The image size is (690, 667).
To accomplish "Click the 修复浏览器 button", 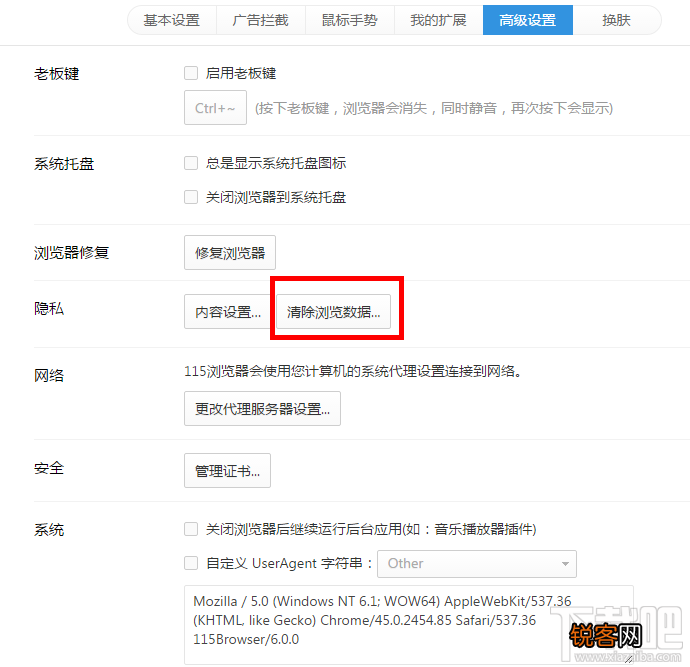I will point(230,253).
